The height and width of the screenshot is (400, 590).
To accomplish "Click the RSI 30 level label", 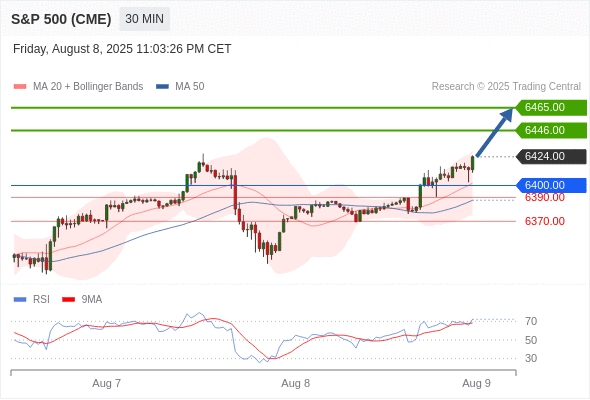I will [x=531, y=358].
